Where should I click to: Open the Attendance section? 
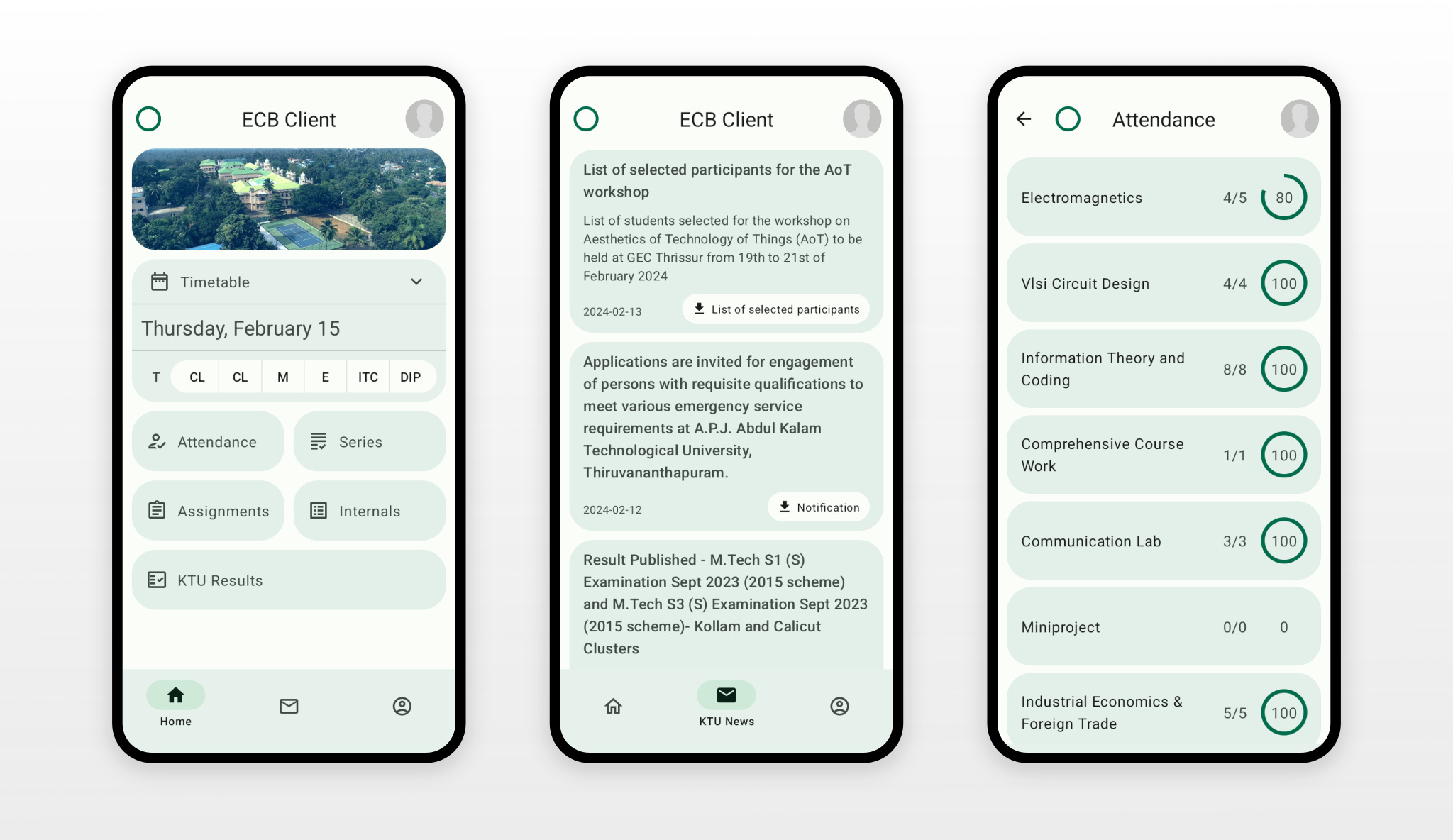(x=210, y=441)
